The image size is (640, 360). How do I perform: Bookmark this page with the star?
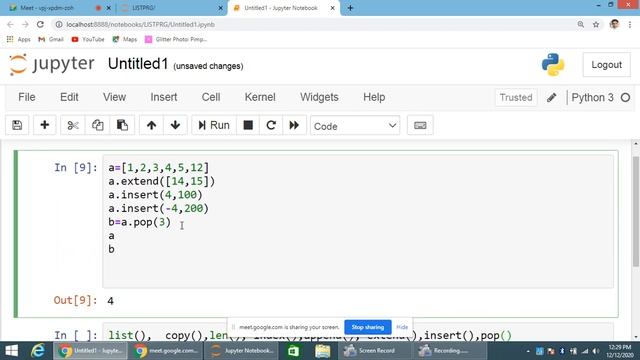pyautogui.click(x=596, y=24)
